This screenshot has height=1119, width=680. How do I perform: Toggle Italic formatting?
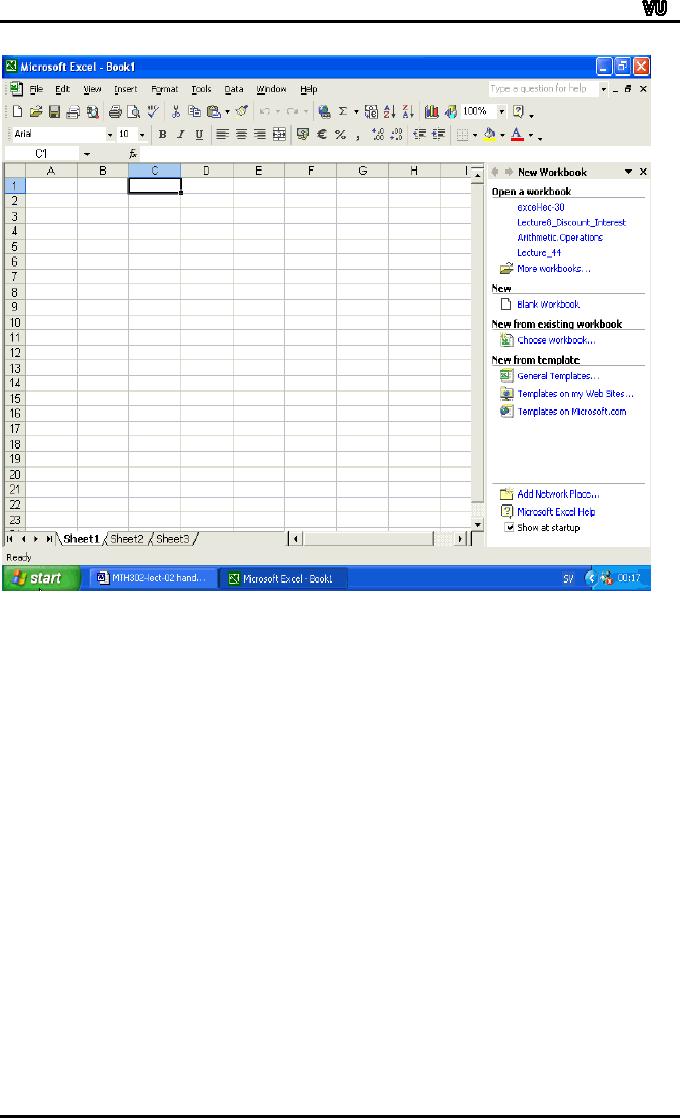[181, 134]
